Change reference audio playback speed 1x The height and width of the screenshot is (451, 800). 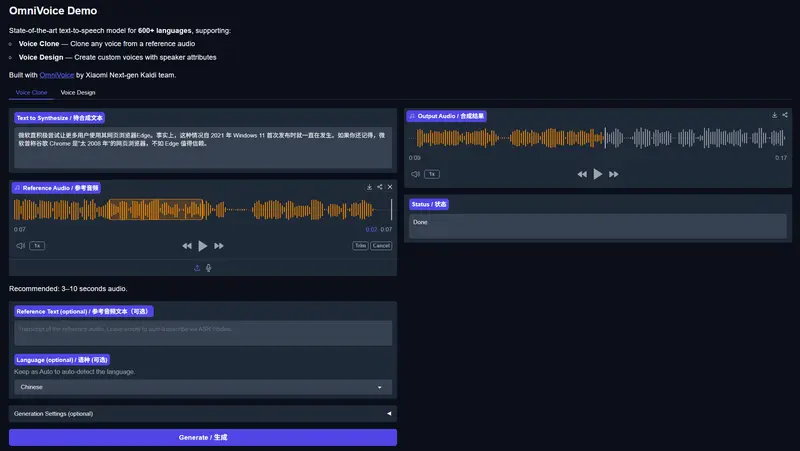click(37, 246)
